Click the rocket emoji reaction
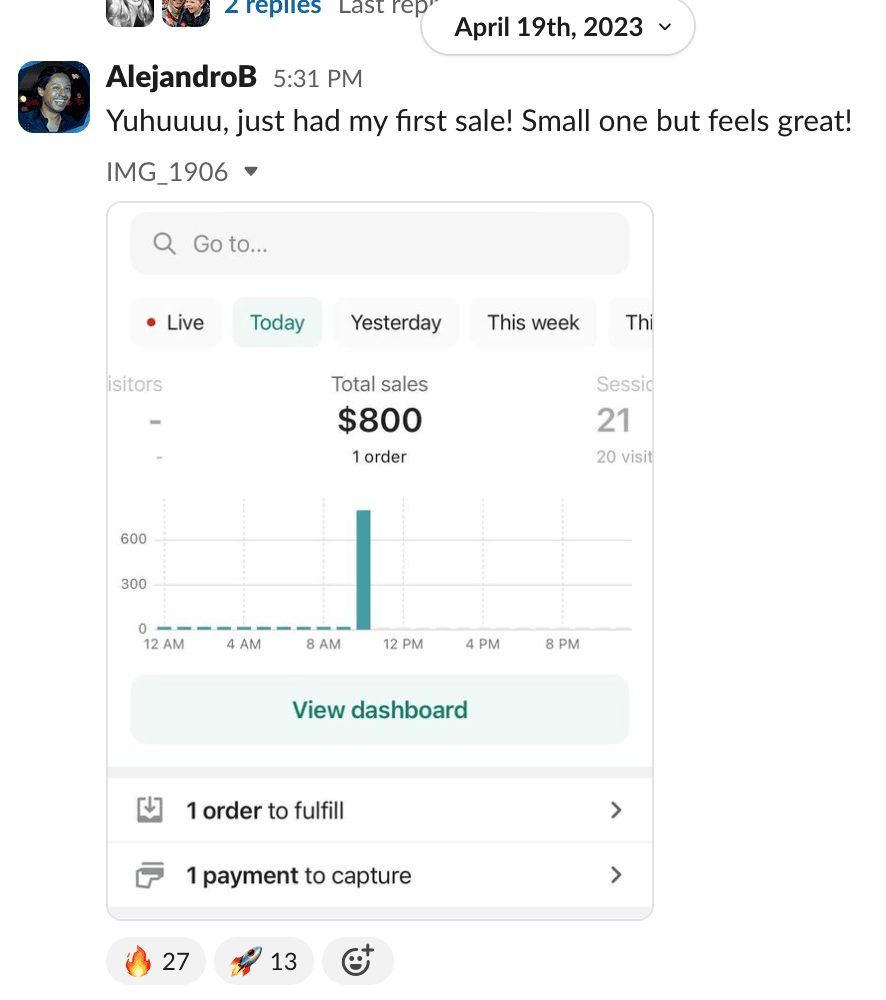 264,961
